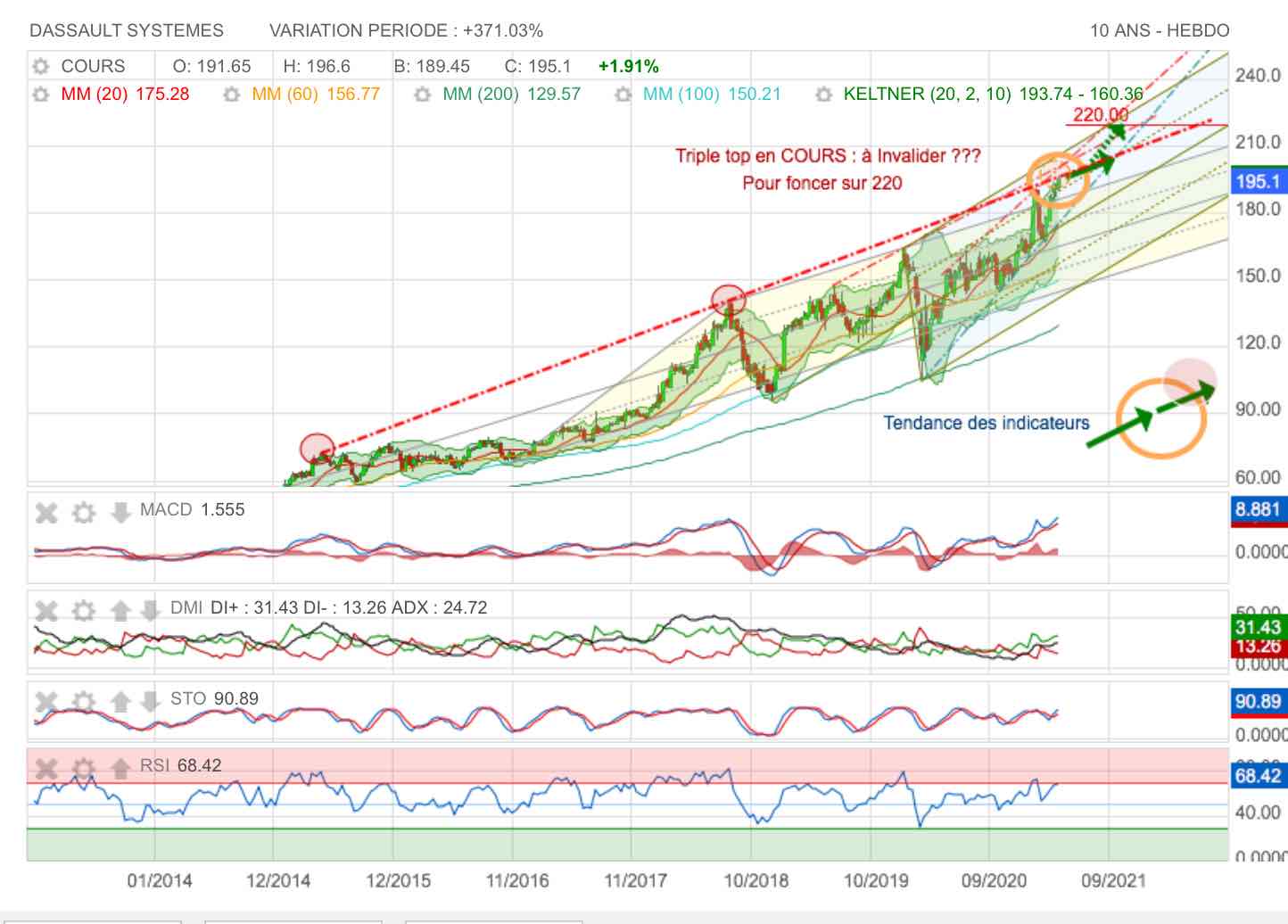Remove the RSI indicator panel
The image size is (1288, 924).
pyautogui.click(x=46, y=768)
